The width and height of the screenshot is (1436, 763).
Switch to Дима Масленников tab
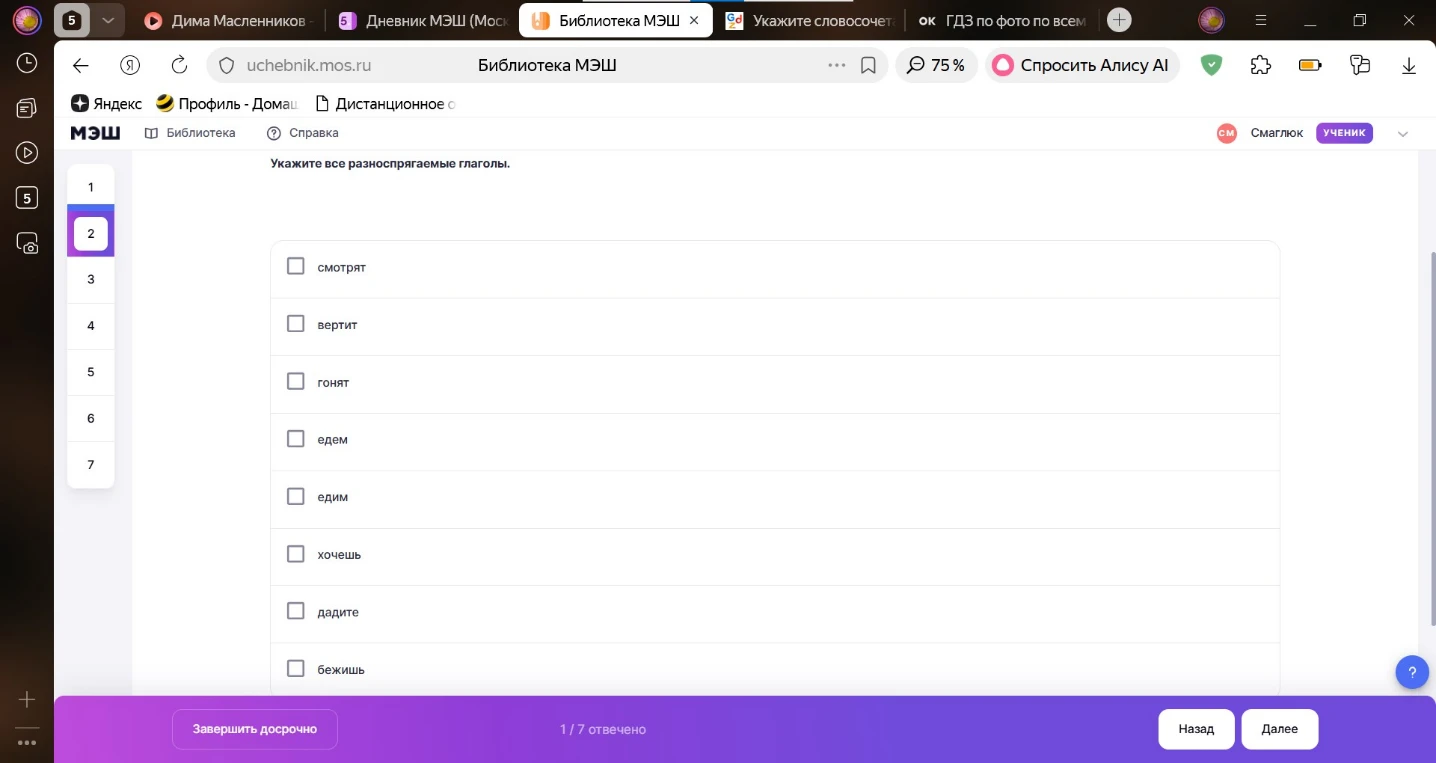click(228, 20)
